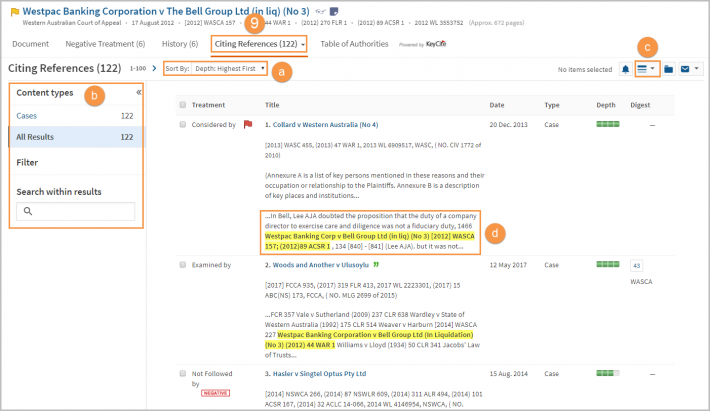
Task: Open Collard v Western Australia (No 4) link
Action: 325,124
